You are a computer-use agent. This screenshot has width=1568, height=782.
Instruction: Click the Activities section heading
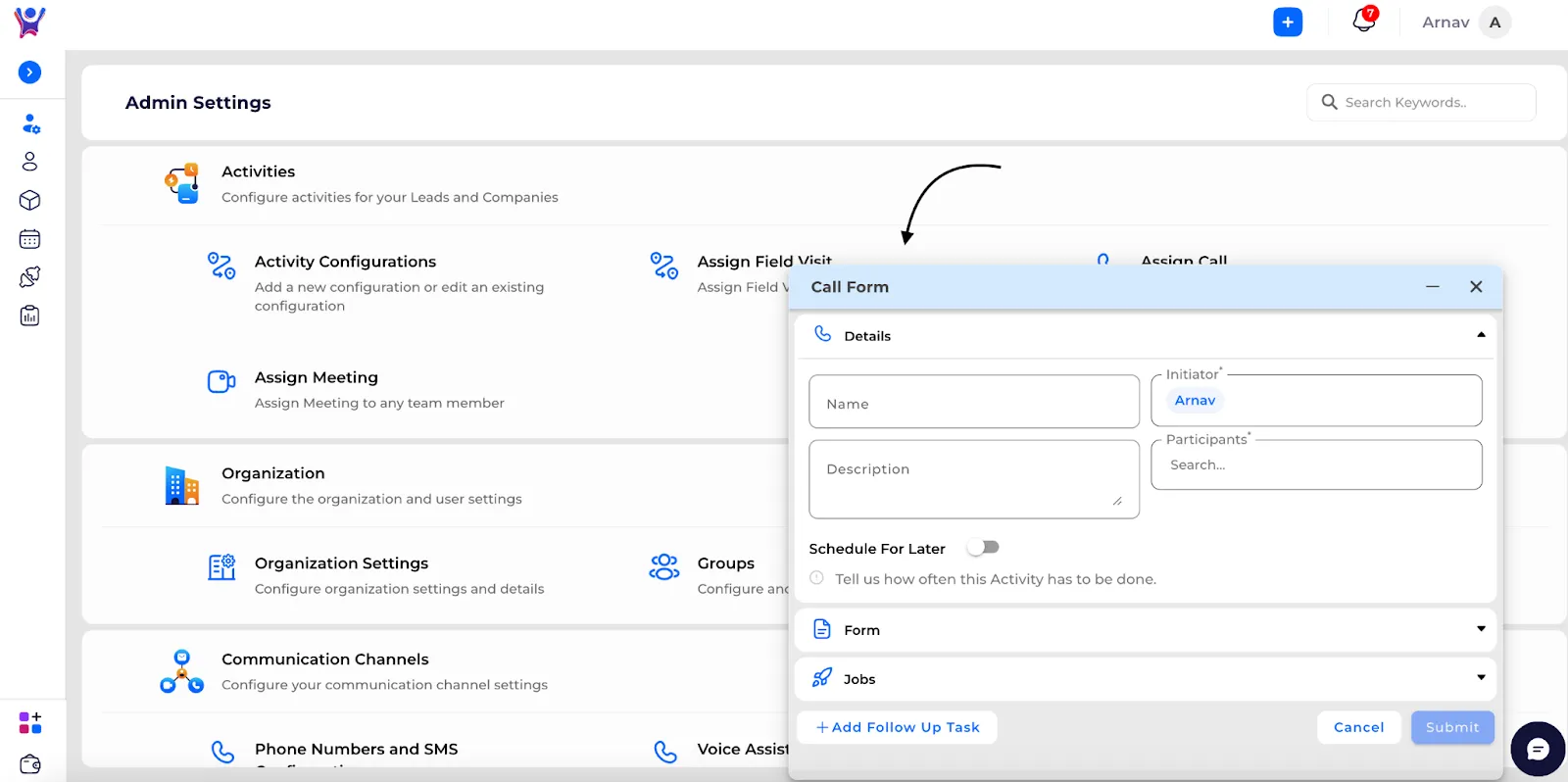(258, 171)
